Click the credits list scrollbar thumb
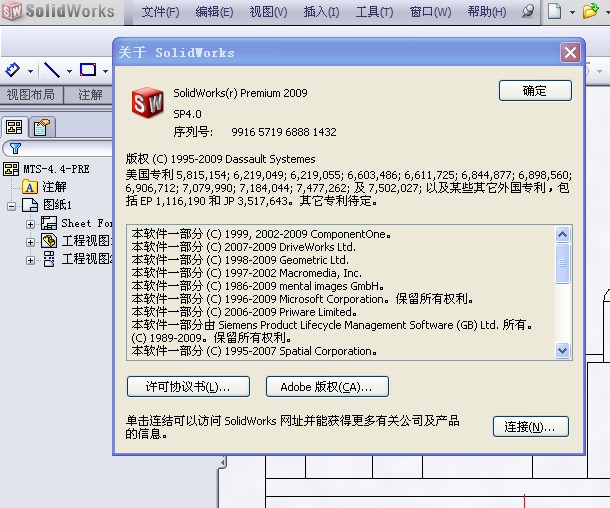Viewport: 610px width, 508px height. [563, 263]
